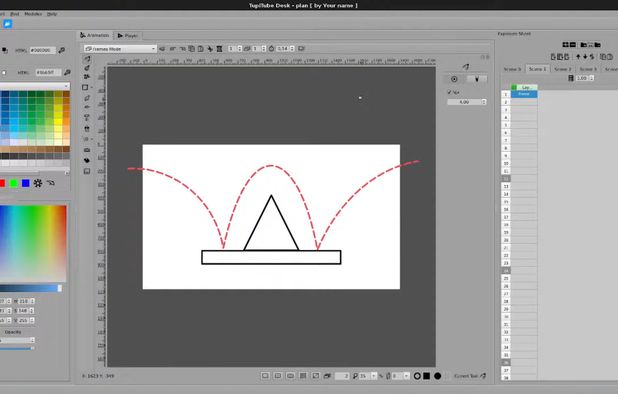Select the Ink tool below the Pencil
The width and height of the screenshot is (618, 394).
[x=87, y=68]
